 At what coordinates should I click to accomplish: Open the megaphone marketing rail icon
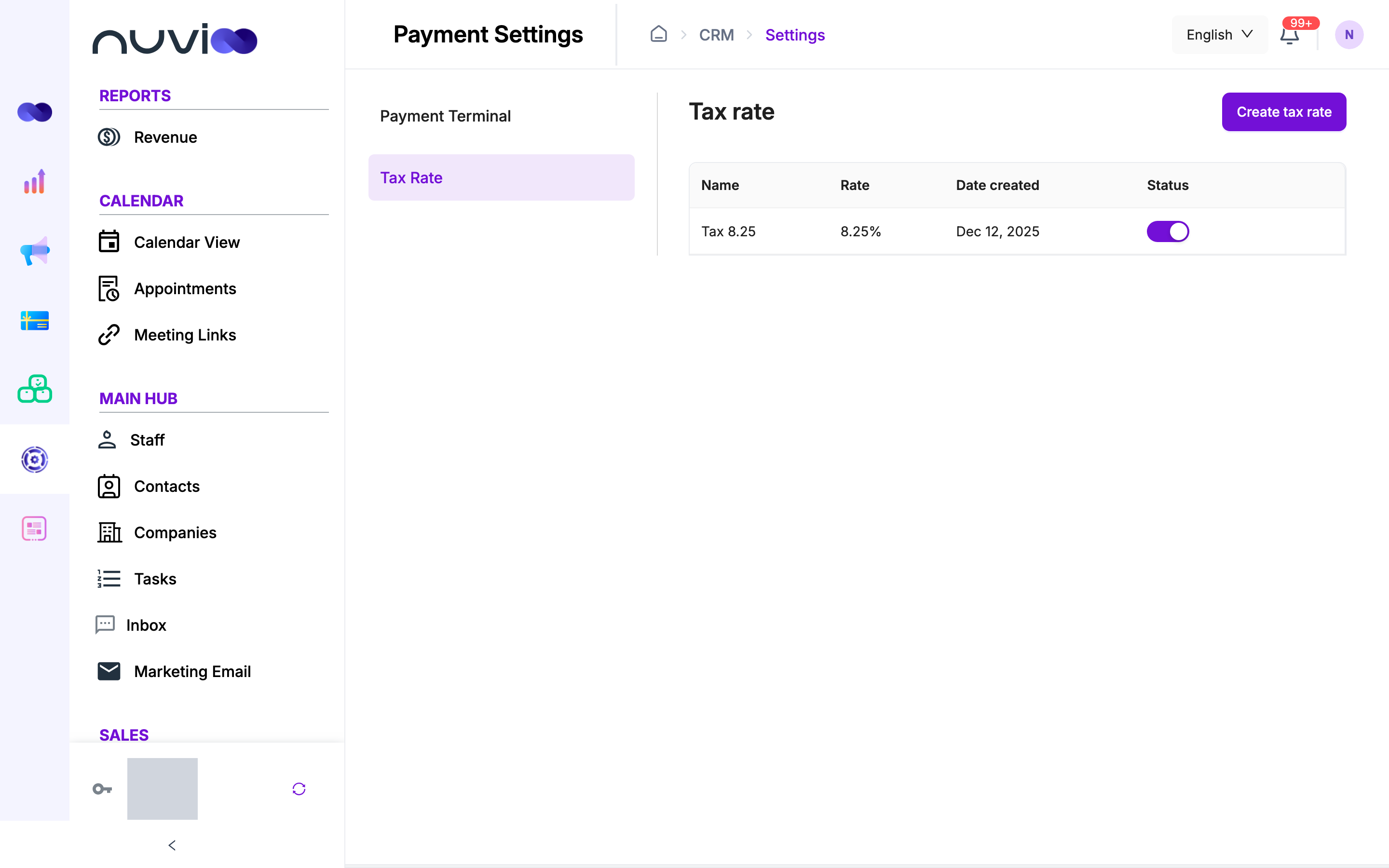pyautogui.click(x=34, y=251)
